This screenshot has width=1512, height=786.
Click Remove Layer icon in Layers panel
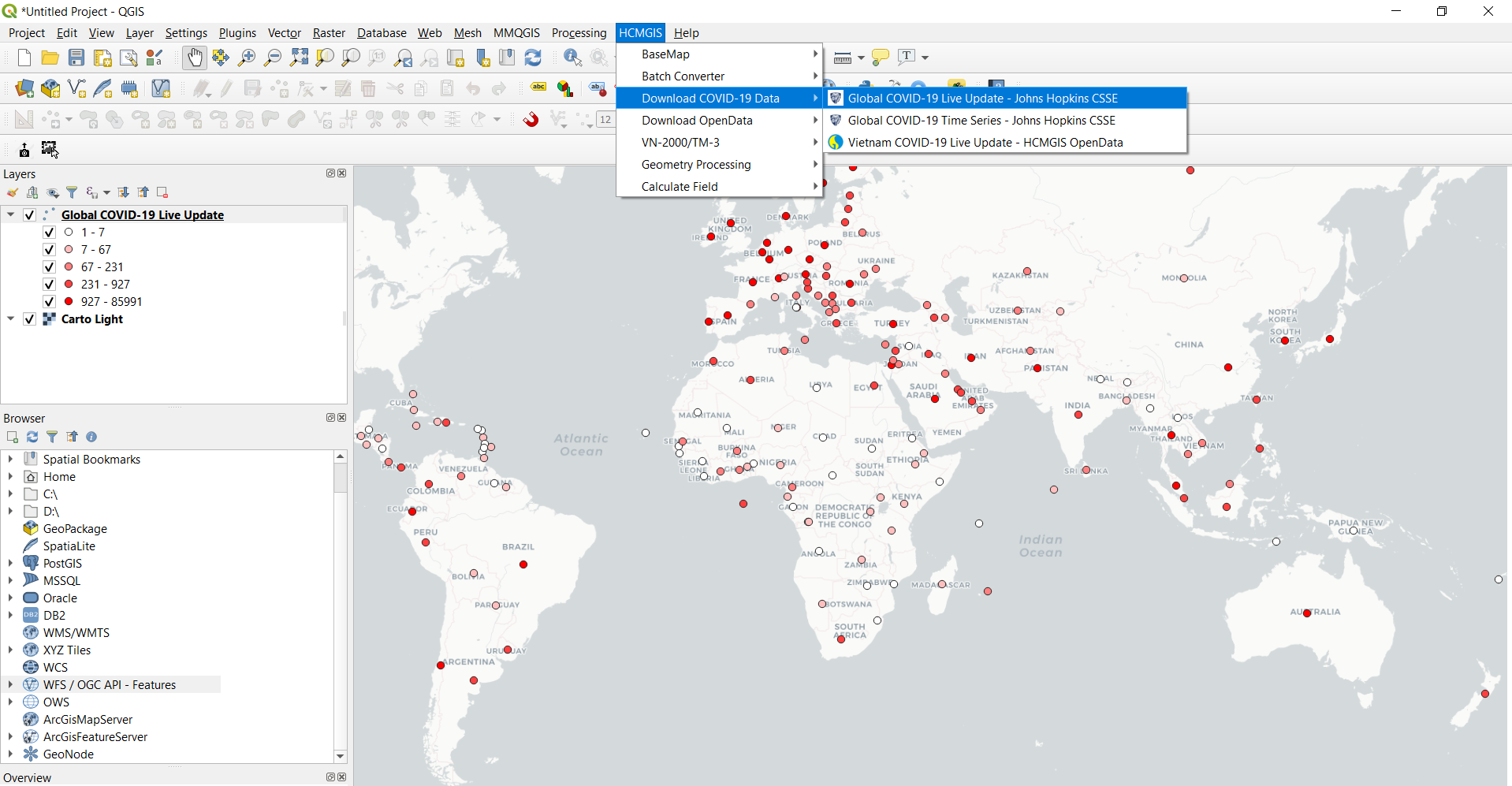162,192
